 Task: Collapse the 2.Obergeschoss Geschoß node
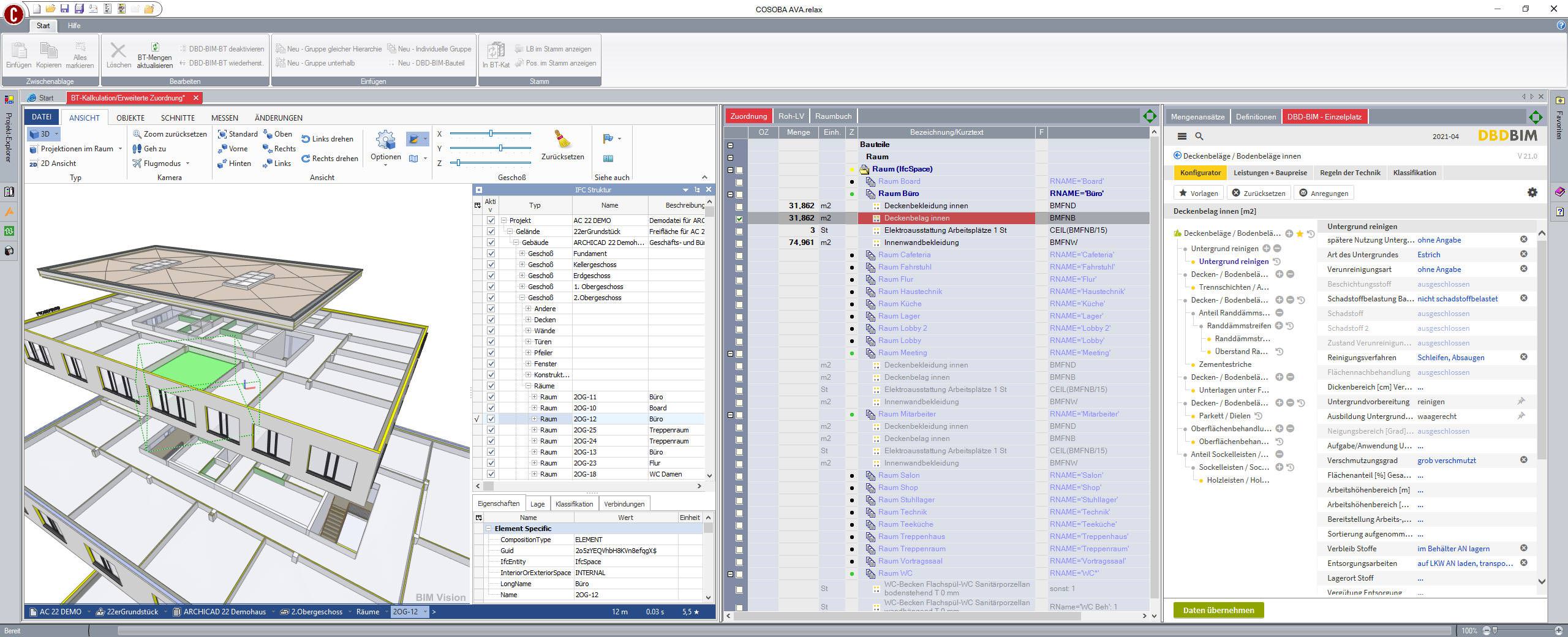coord(522,298)
